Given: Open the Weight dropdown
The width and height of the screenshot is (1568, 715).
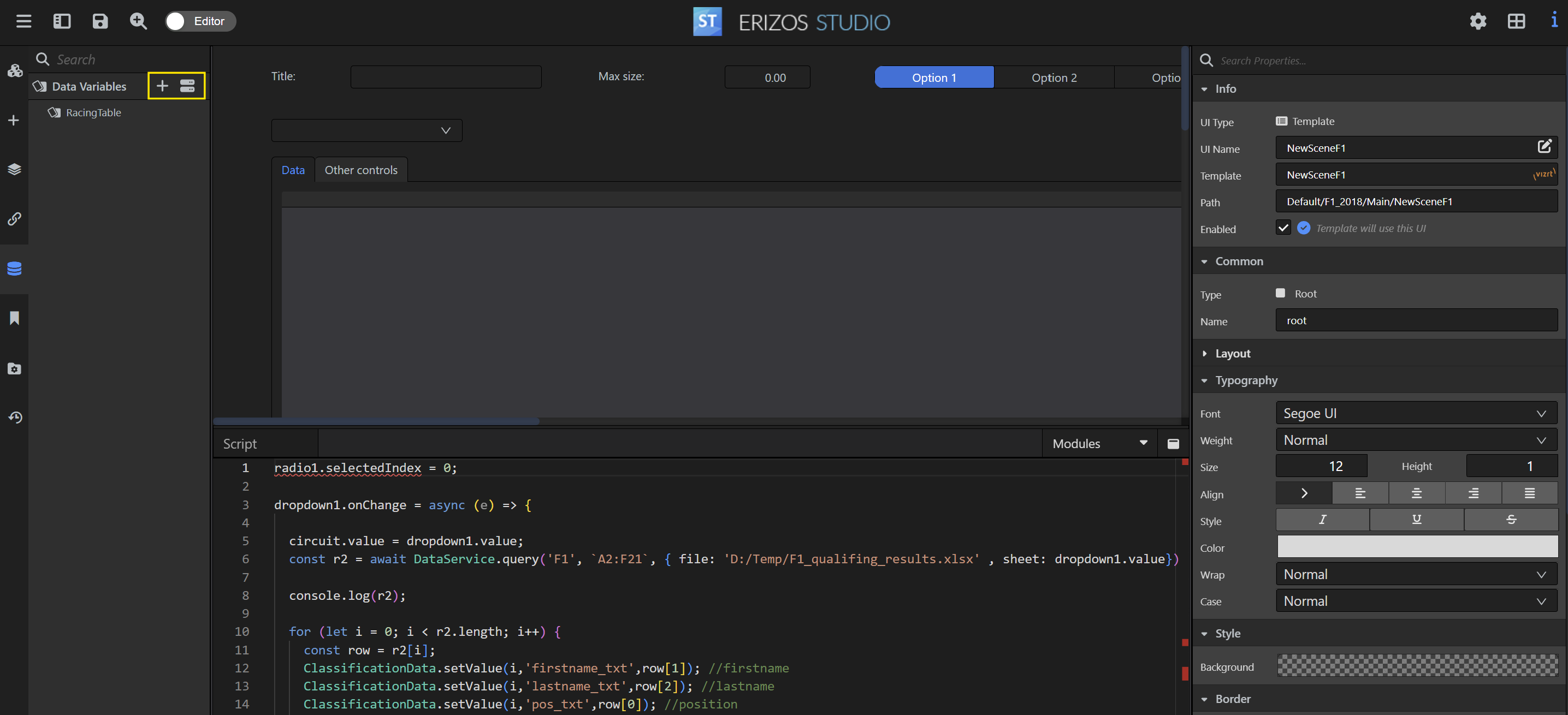Looking at the screenshot, I should [1416, 440].
